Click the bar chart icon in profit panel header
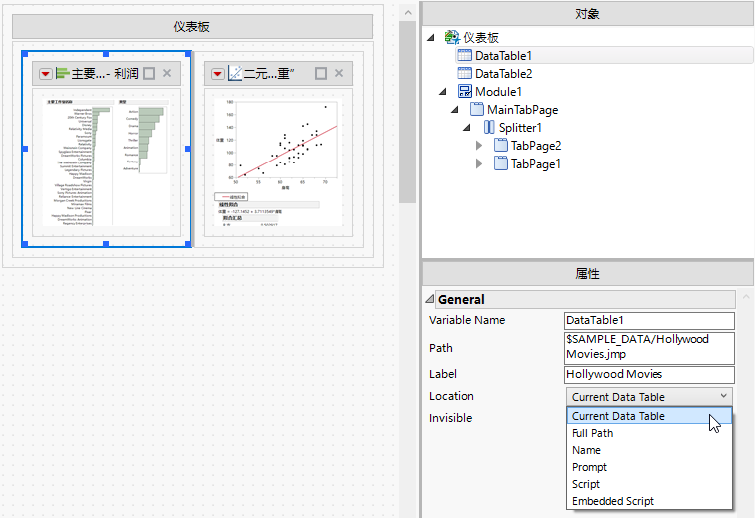 coord(62,74)
